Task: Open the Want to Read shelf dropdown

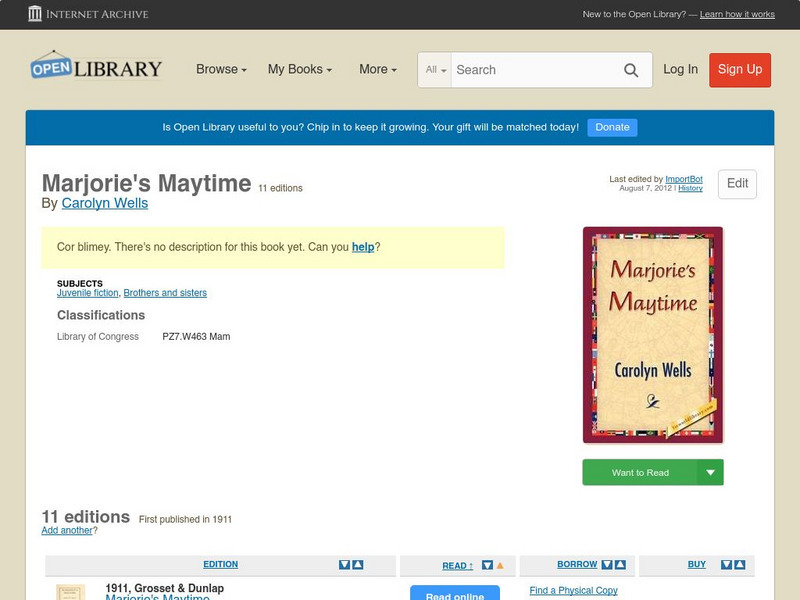Action: coord(709,472)
